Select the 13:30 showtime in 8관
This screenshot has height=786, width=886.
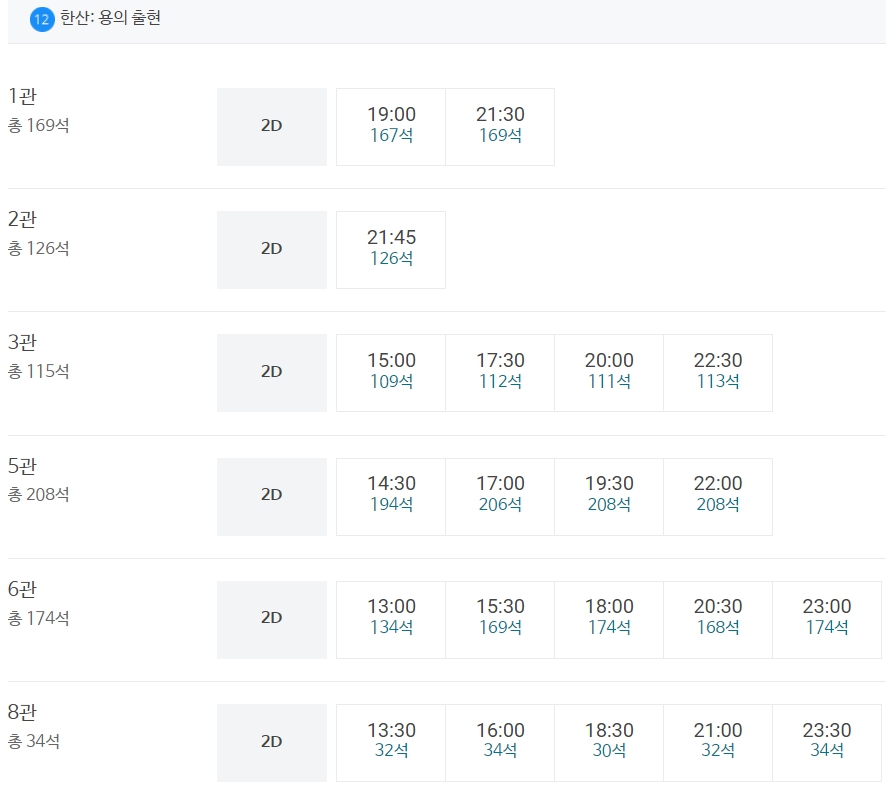pos(391,743)
